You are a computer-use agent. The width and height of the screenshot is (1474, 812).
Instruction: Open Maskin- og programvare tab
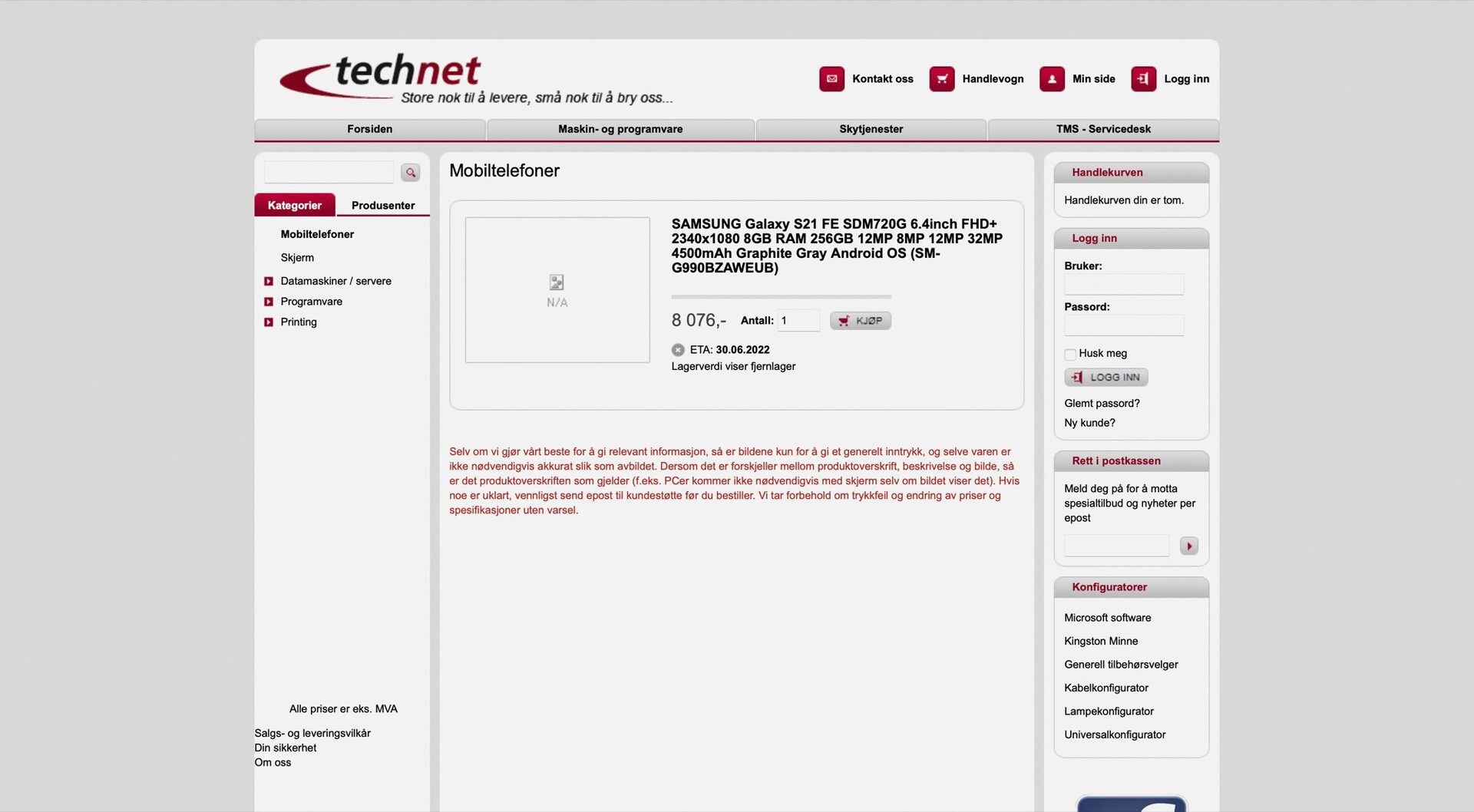click(620, 129)
